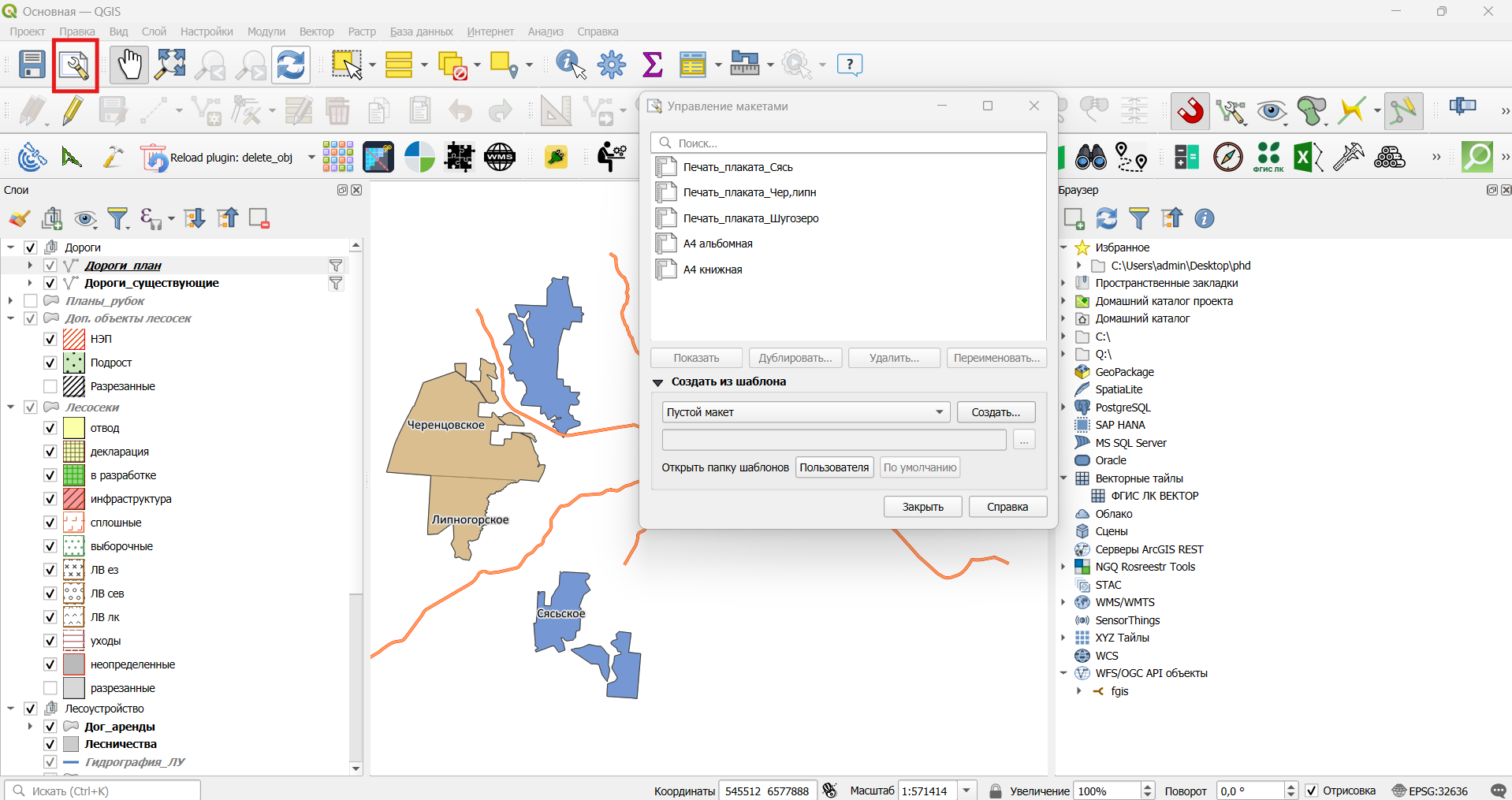1512x800 pixels.
Task: Expand the Планы_рубок layer group
Action: (x=11, y=301)
